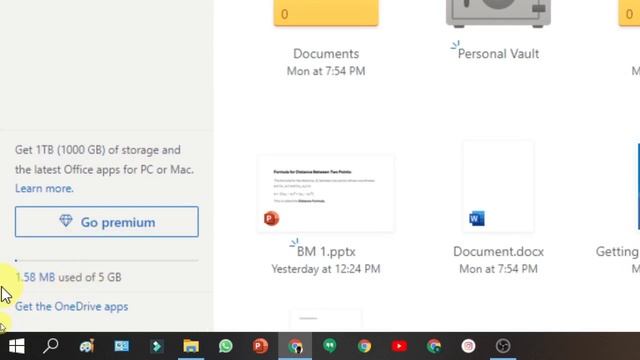
Task: Open the BM 1.pptx thumbnail
Action: click(326, 193)
